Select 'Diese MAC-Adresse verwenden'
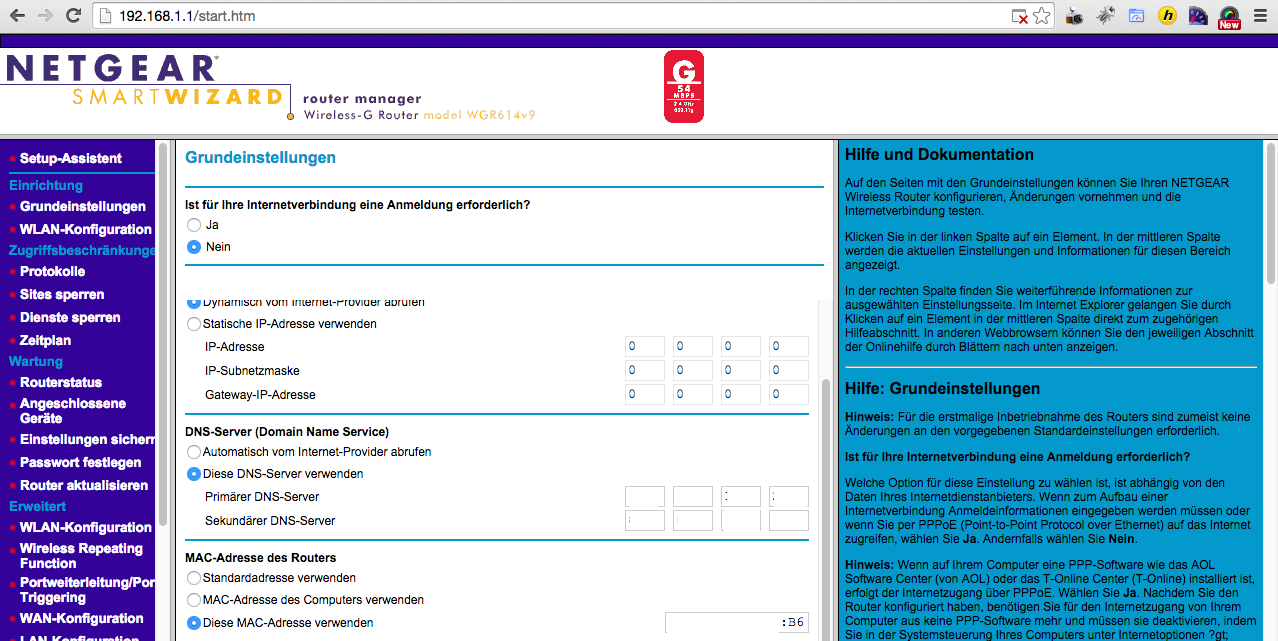 click(194, 623)
